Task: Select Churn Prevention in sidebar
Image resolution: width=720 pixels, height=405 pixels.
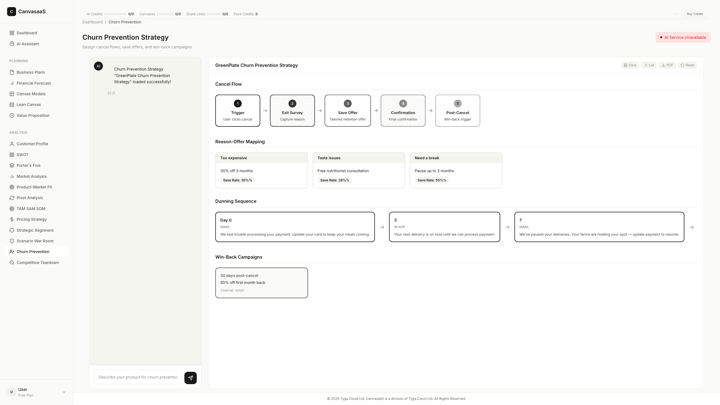Action: coord(37,252)
